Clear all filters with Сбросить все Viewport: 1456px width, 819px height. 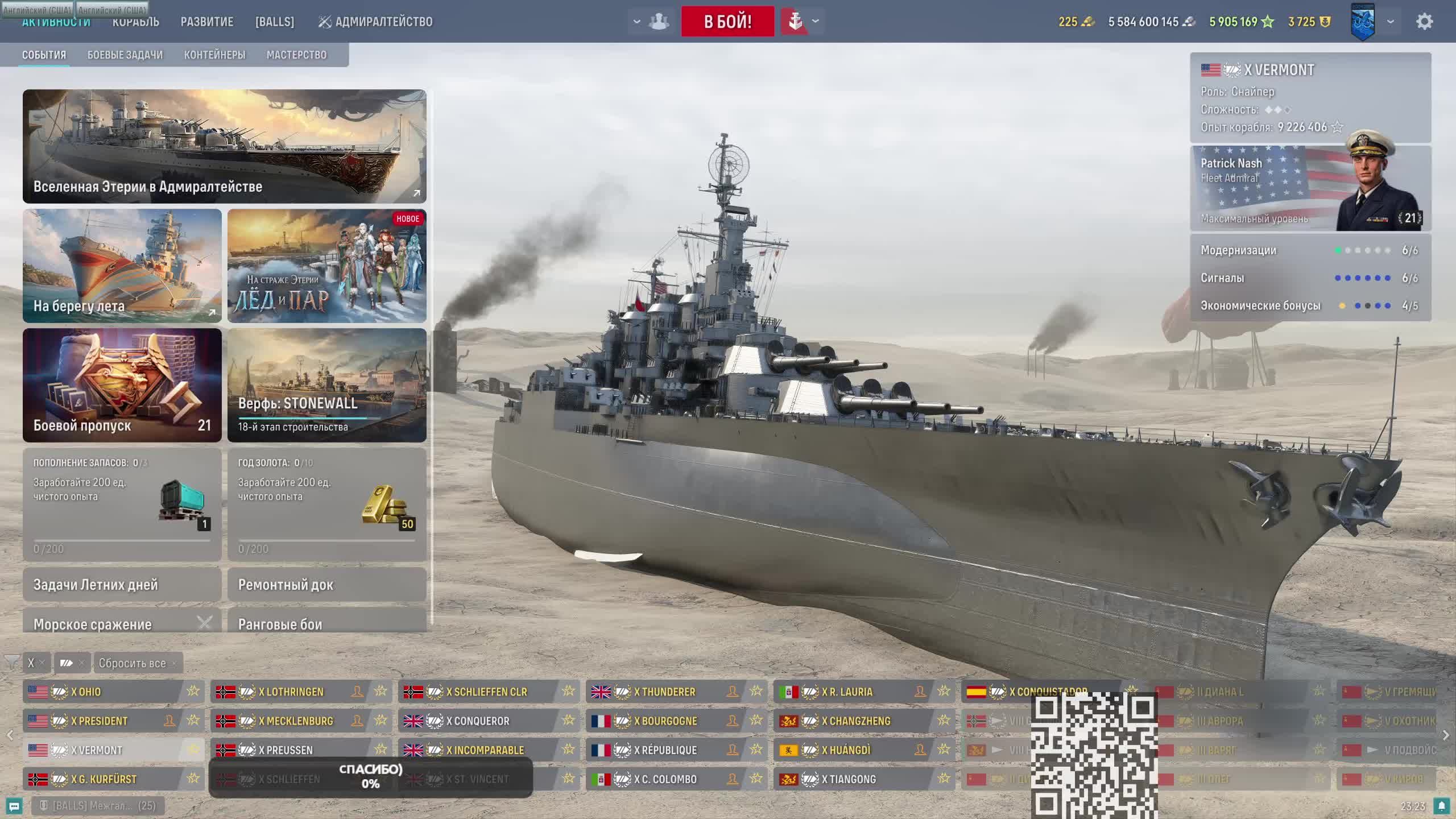pyautogui.click(x=137, y=663)
